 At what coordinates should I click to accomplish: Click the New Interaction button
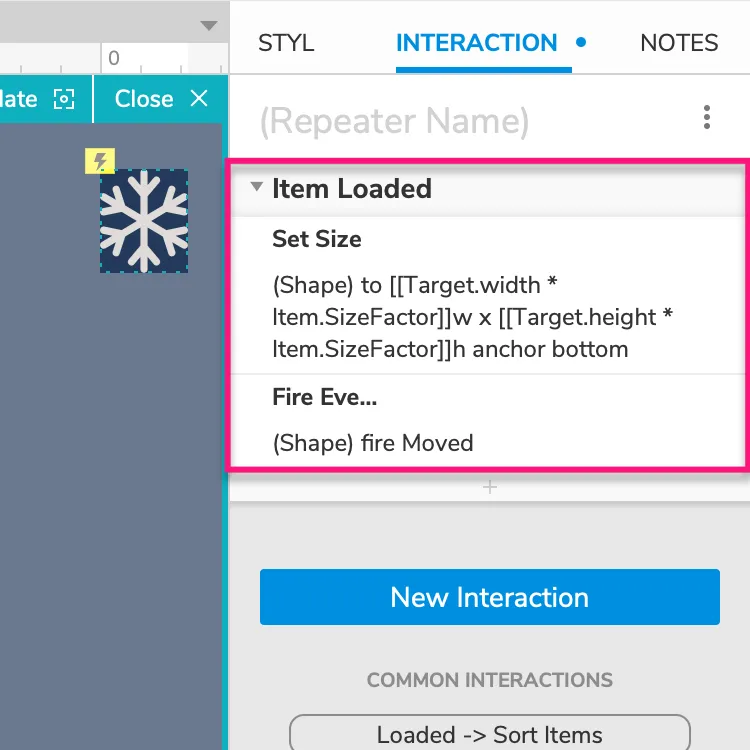[489, 597]
